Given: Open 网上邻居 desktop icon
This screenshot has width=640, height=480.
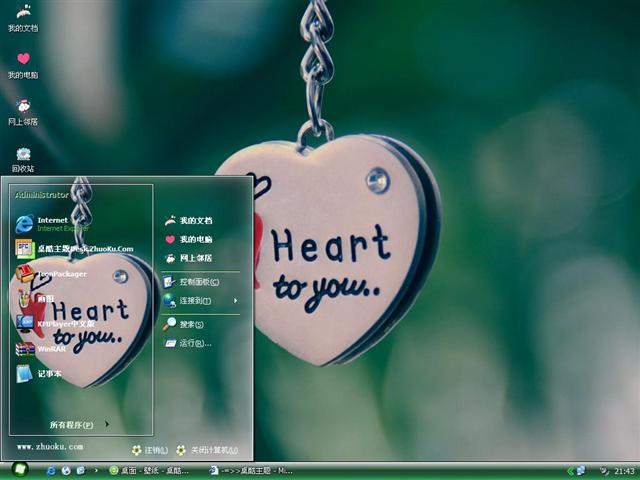Looking at the screenshot, I should 23,112.
